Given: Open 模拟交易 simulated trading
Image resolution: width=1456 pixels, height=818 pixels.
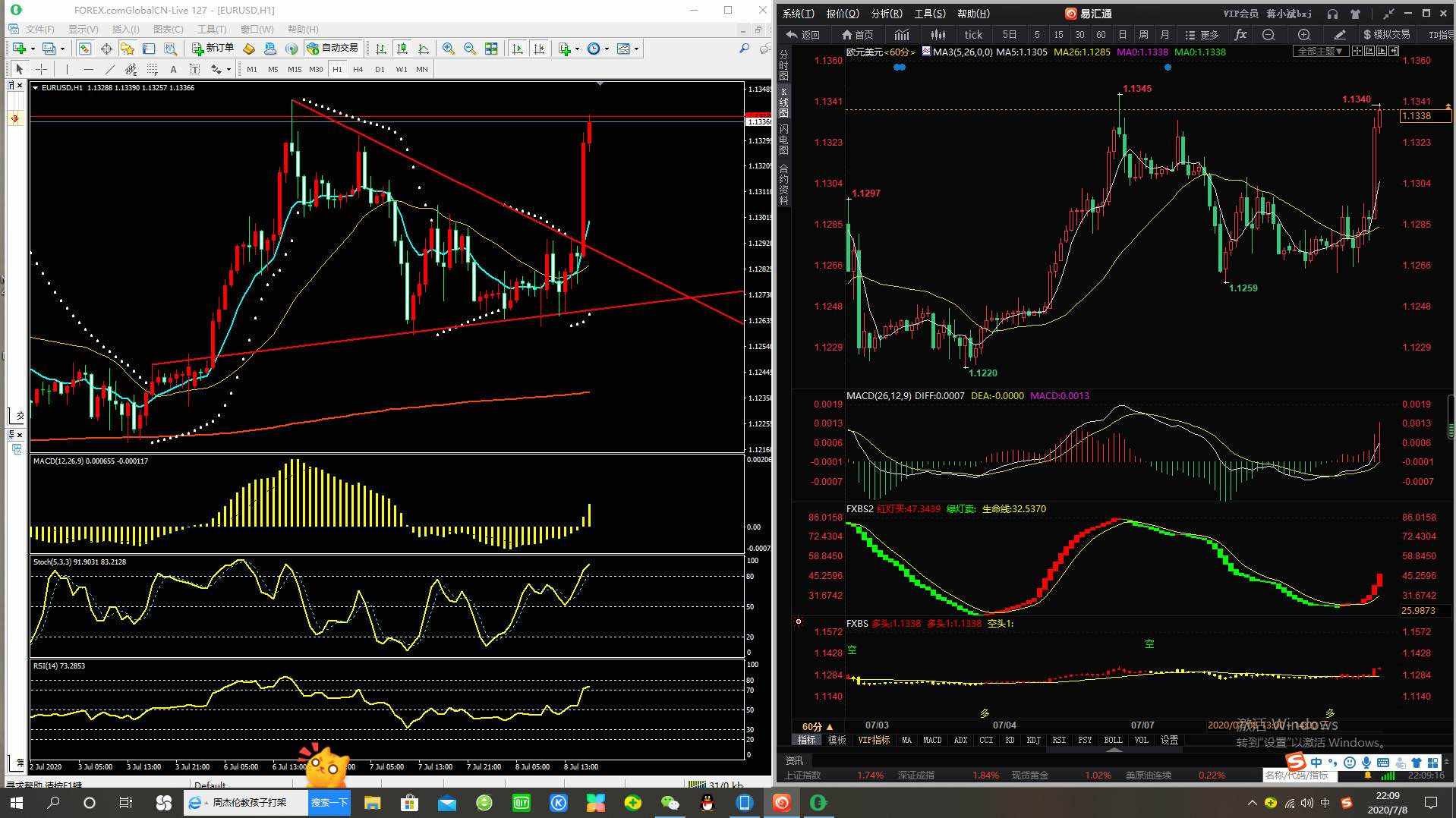Looking at the screenshot, I should [x=1386, y=35].
